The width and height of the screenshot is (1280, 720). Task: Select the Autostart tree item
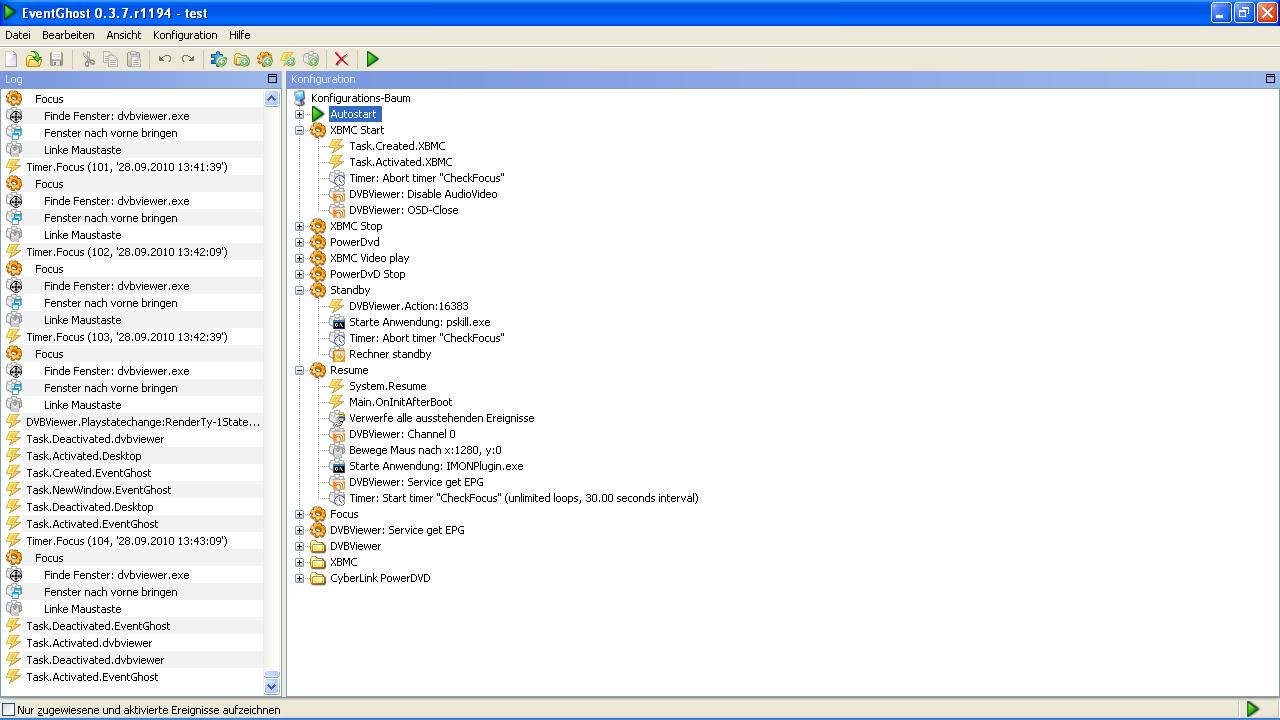[x=353, y=114]
